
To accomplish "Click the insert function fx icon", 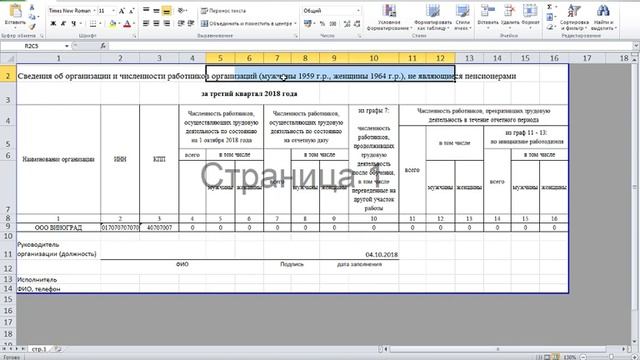I will tap(103, 46).
